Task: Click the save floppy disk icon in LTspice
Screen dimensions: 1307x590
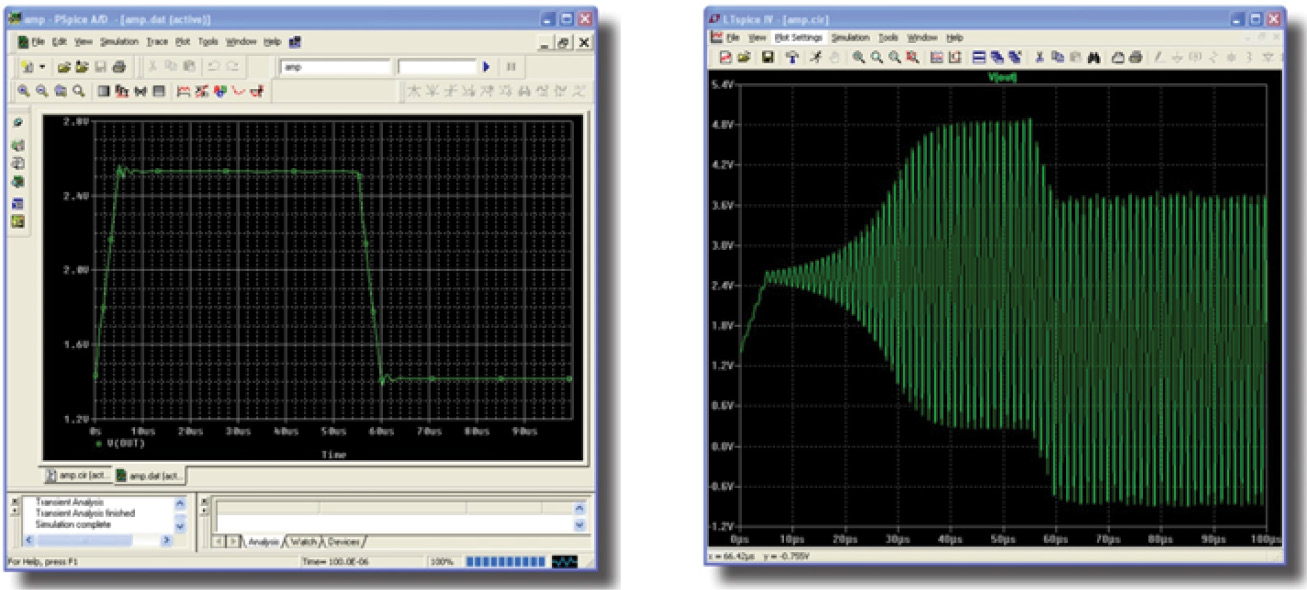Action: pyautogui.click(x=767, y=57)
